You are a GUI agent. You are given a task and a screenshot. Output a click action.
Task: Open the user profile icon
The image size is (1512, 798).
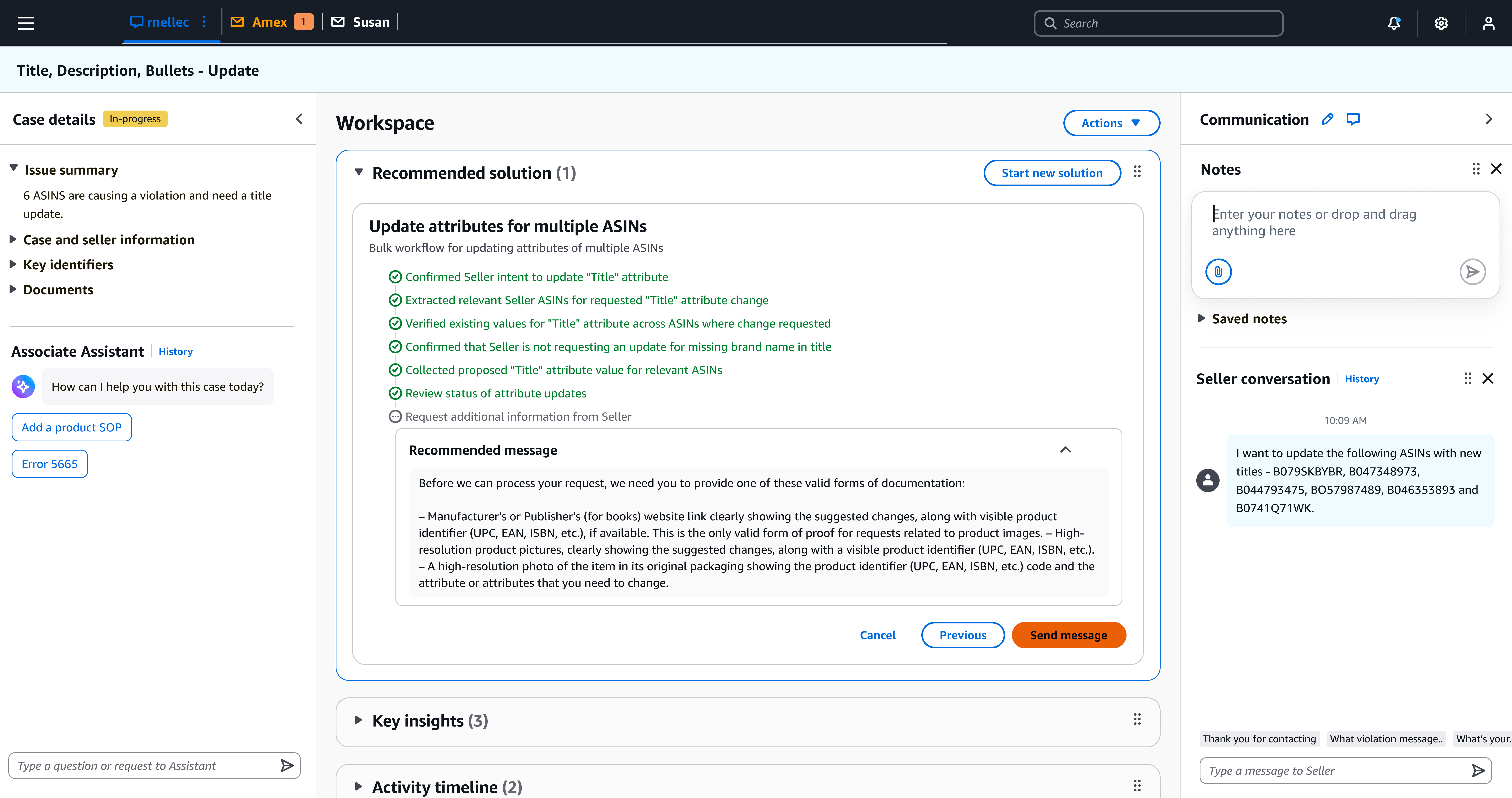tap(1489, 23)
